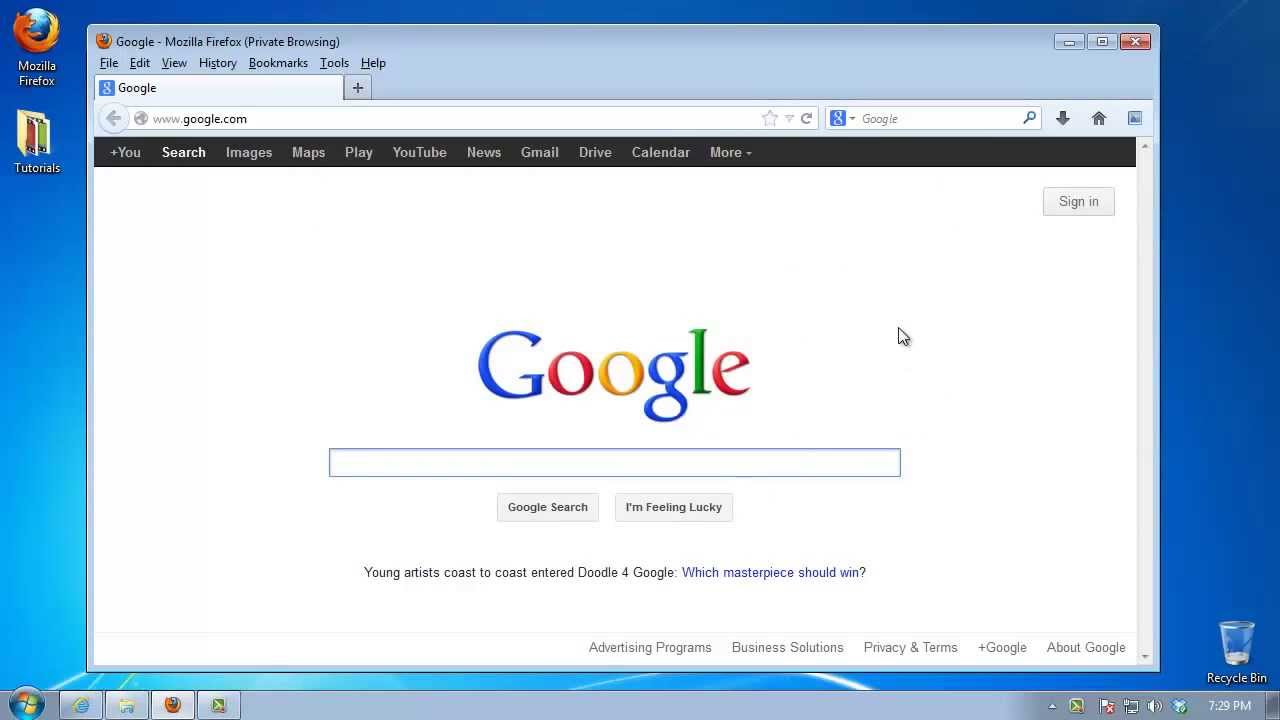The height and width of the screenshot is (720, 1280).
Task: Click the toolbar Google search field
Action: (x=938, y=118)
